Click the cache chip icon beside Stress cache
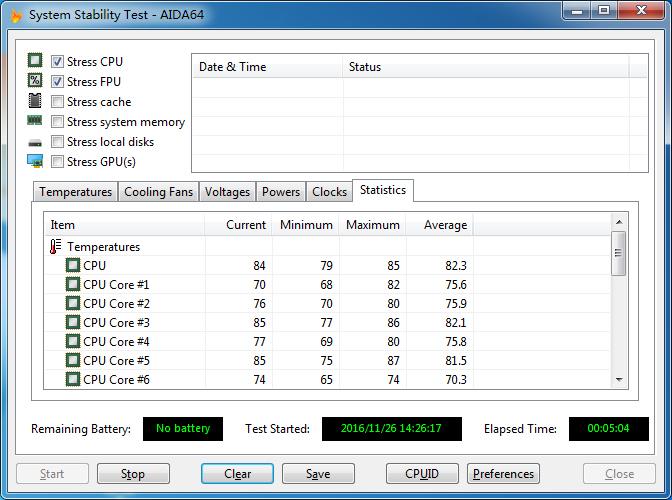 coord(35,102)
